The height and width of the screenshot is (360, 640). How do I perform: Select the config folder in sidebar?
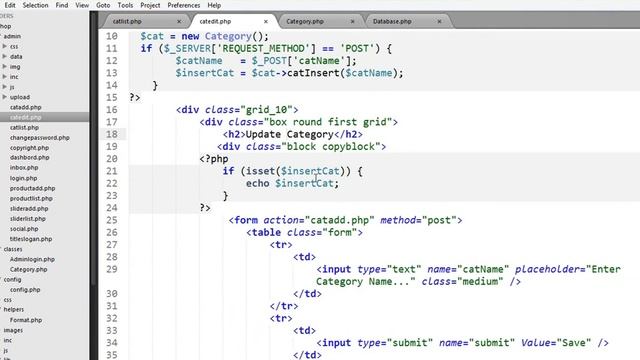tap(12, 280)
